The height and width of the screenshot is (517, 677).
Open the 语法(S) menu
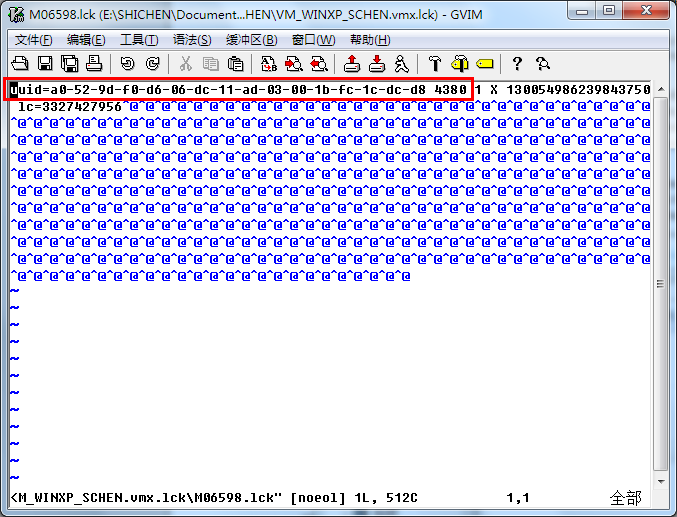[x=192, y=40]
